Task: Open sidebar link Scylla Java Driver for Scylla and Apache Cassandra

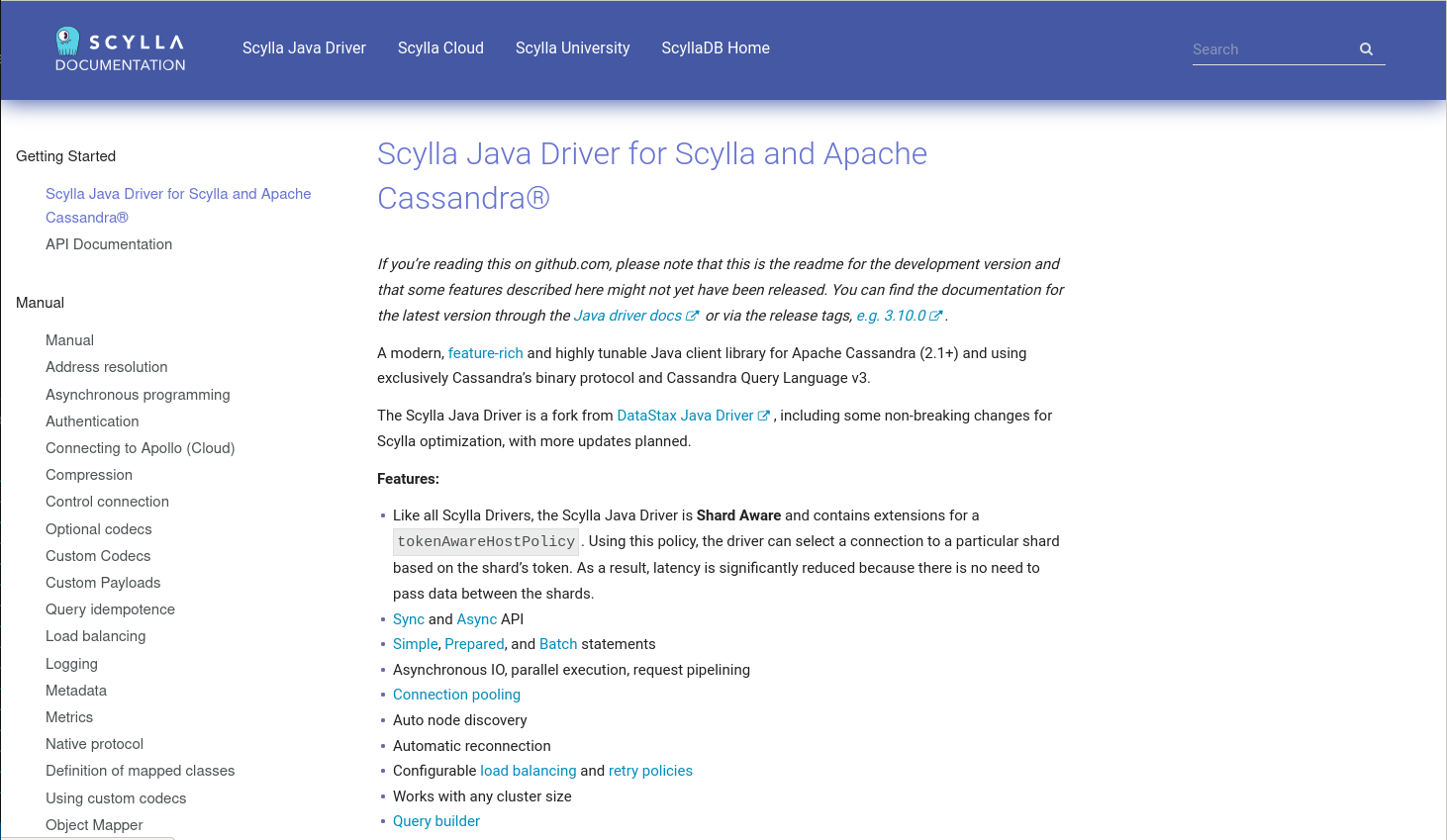Action: pyautogui.click(x=178, y=206)
